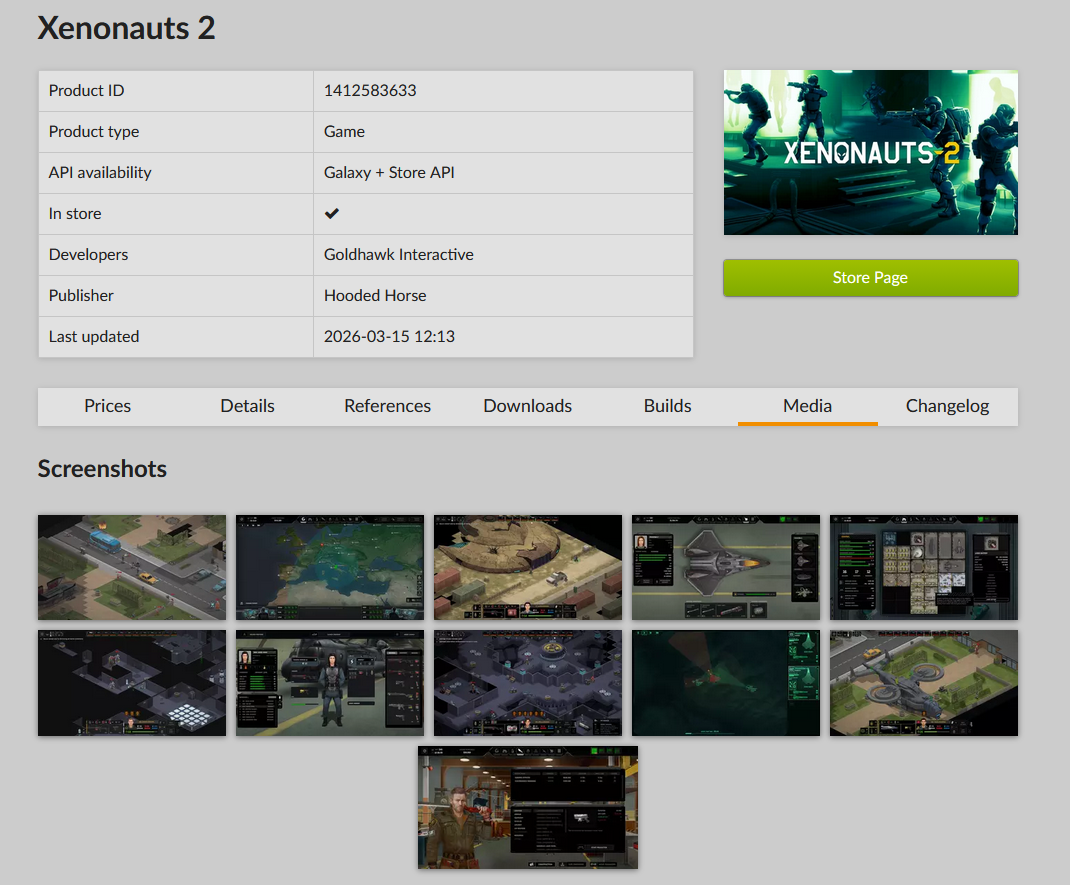The image size is (1070, 885).
Task: Open screenshot of street with blue bus
Action: tap(132, 567)
